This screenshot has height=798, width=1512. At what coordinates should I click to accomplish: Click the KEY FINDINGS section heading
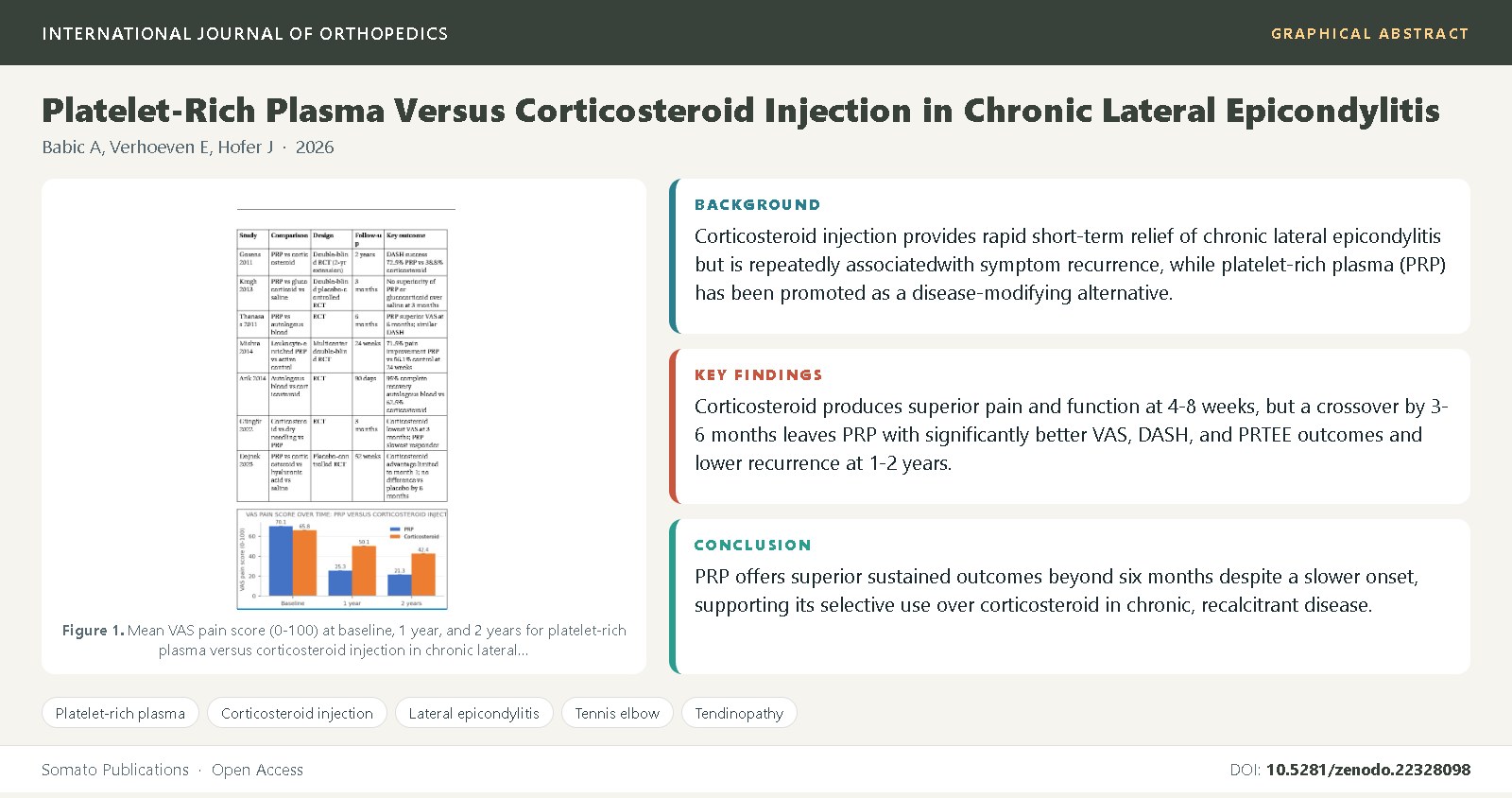(x=759, y=374)
